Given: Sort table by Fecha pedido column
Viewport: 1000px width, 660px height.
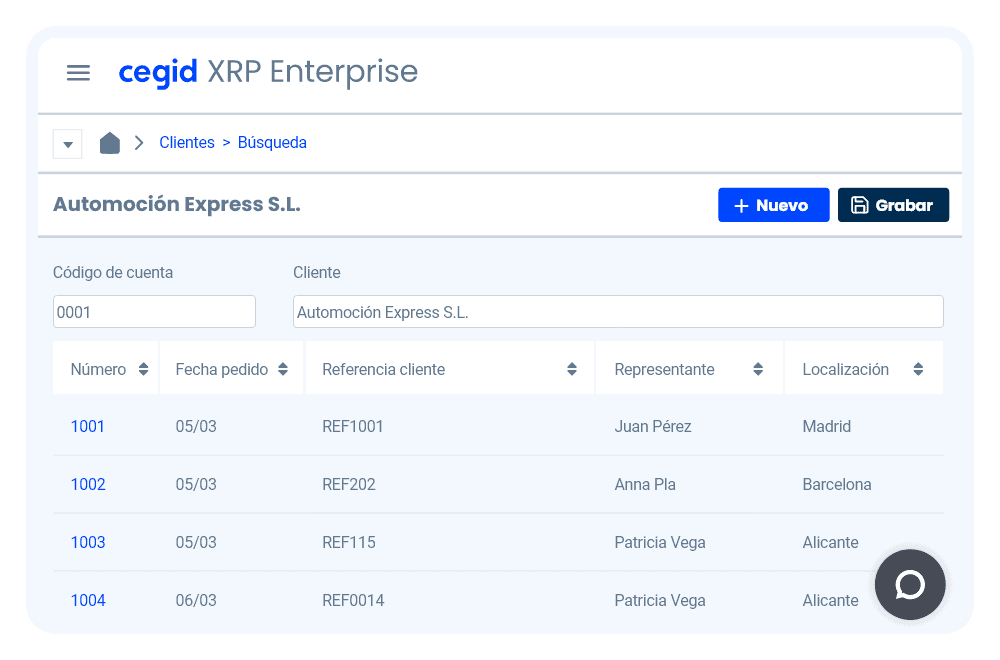Looking at the screenshot, I should click(x=283, y=370).
